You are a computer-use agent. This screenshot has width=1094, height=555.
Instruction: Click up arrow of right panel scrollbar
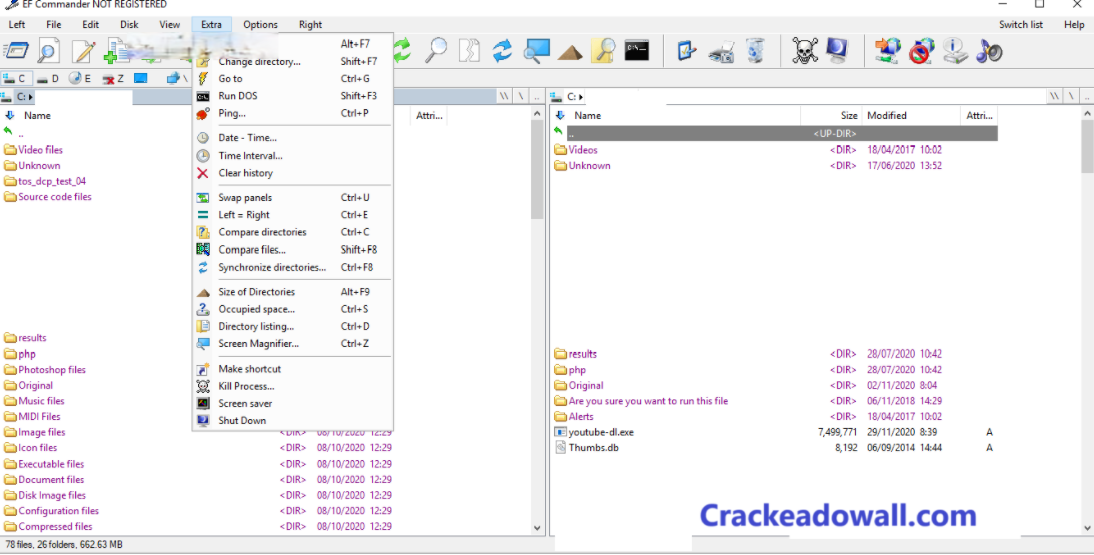click(1087, 113)
